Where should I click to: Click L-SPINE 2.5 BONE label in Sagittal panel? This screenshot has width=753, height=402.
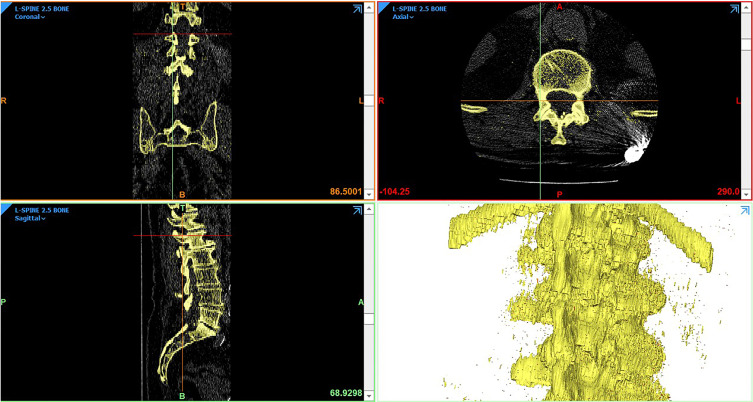pos(42,211)
